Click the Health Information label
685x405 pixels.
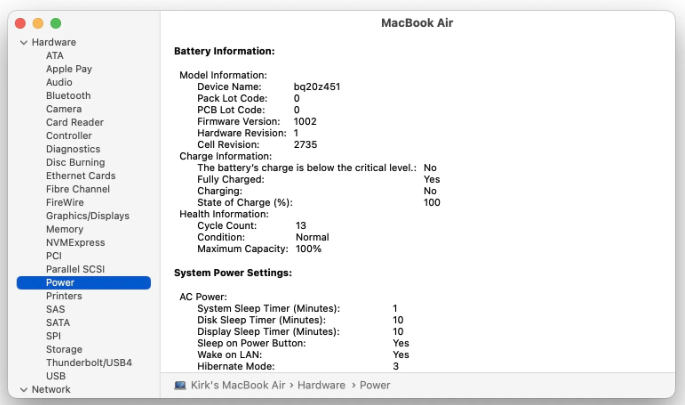click(224, 214)
